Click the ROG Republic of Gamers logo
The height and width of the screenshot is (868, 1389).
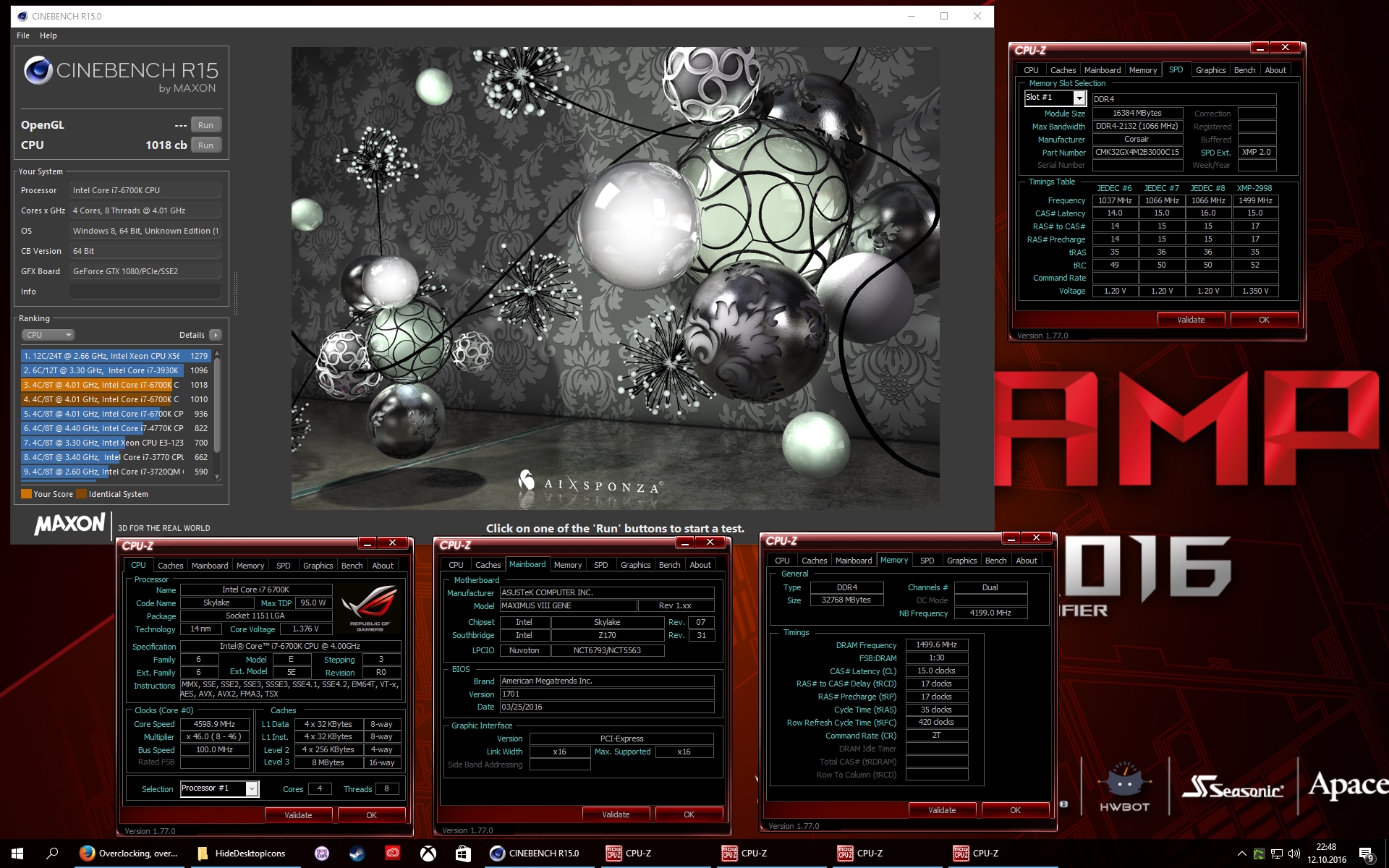tap(370, 608)
